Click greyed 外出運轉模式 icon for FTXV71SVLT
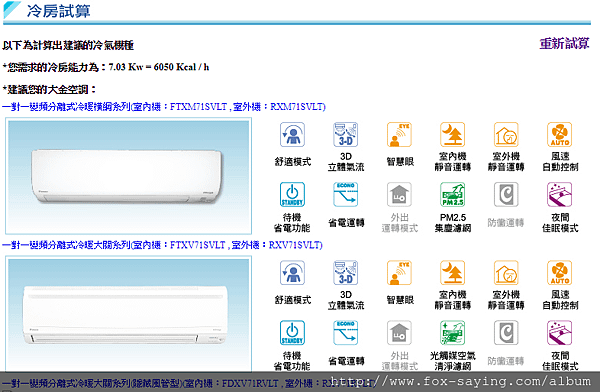Viewport: 600px width, 392px height. [x=399, y=333]
